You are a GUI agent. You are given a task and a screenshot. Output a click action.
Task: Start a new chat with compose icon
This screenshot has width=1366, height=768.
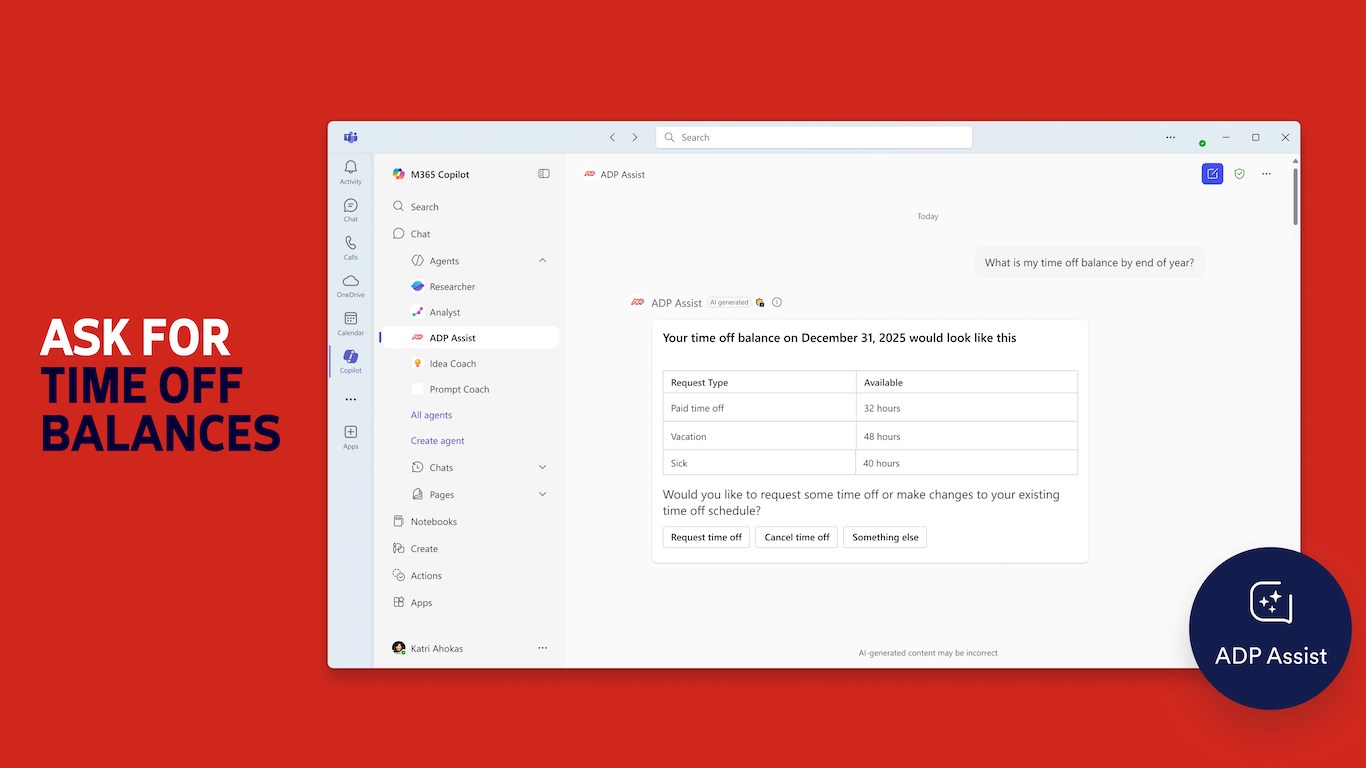click(1212, 174)
